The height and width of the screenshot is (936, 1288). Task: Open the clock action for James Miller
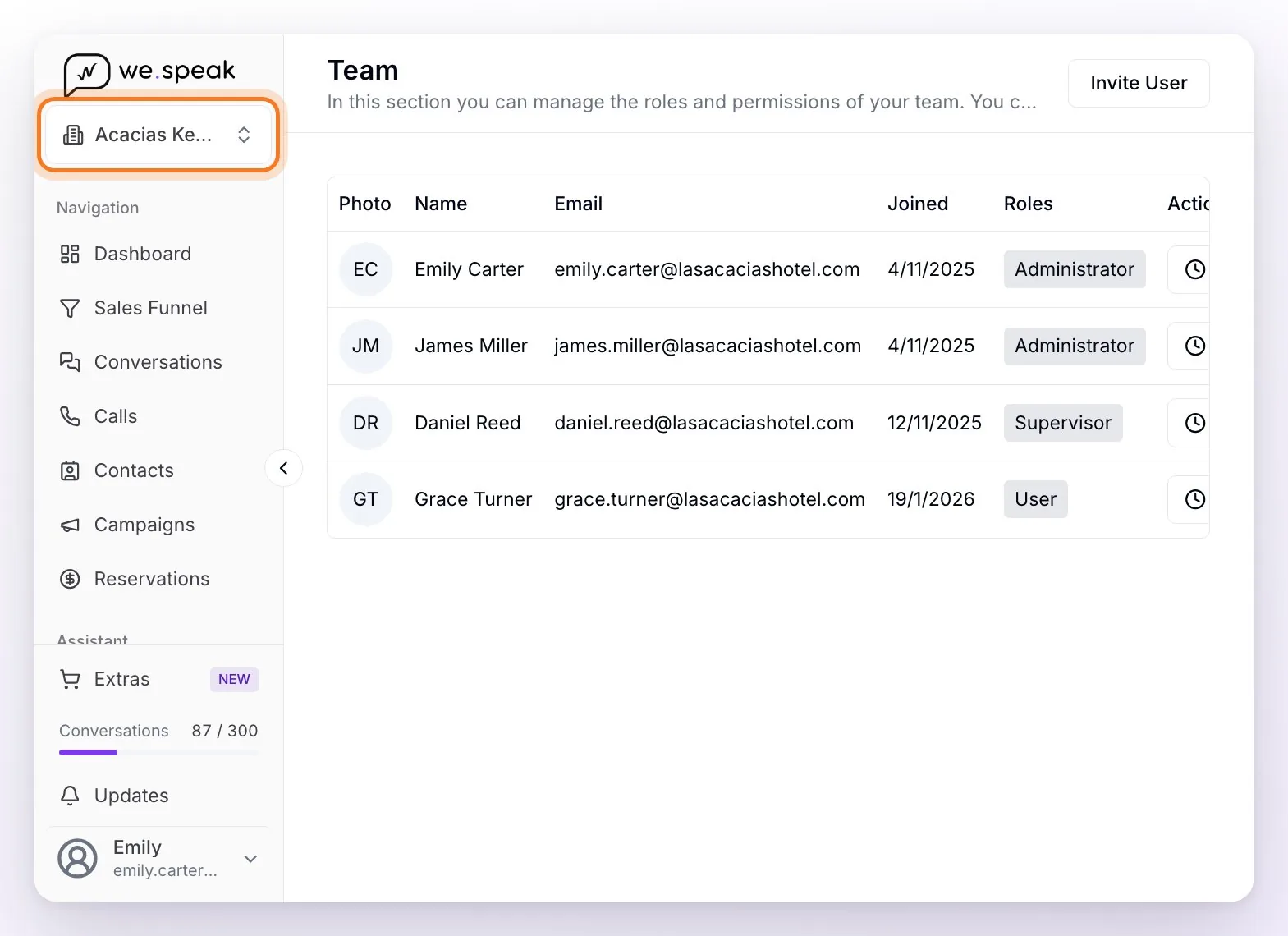tap(1194, 346)
